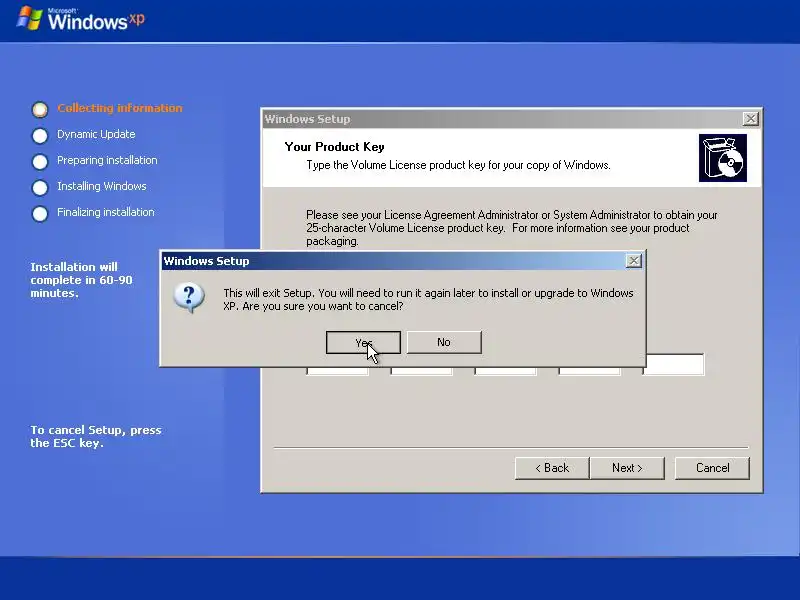Focus the second product key field
Viewport: 800px width, 600px height.
(421, 371)
